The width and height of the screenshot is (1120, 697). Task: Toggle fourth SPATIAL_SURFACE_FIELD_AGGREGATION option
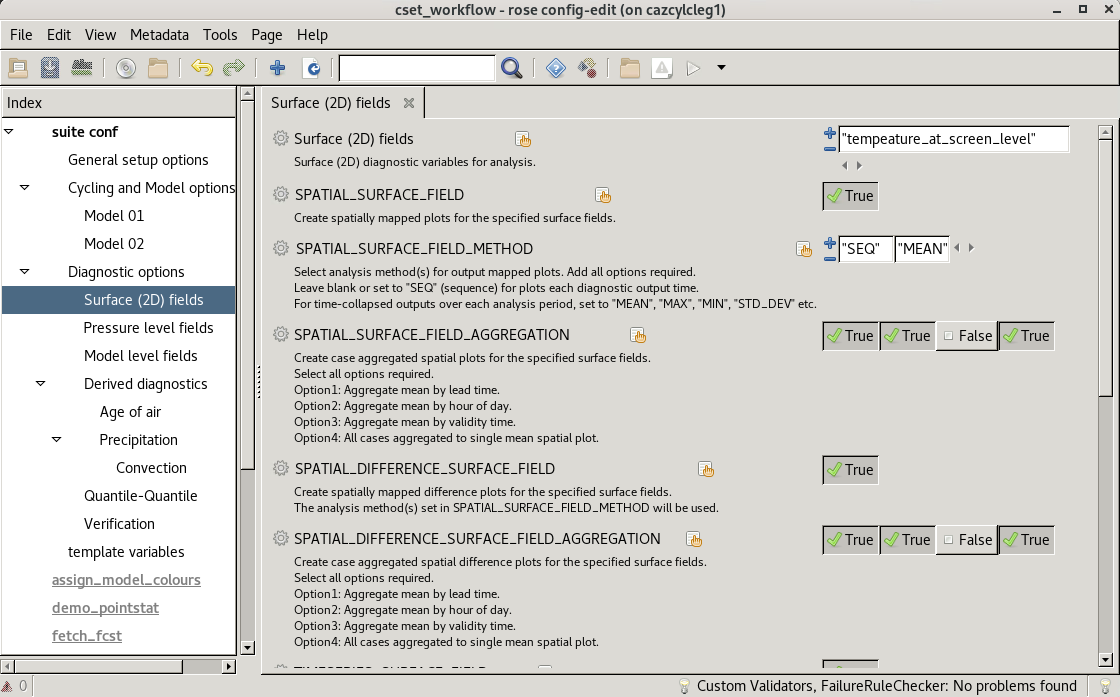click(1026, 336)
